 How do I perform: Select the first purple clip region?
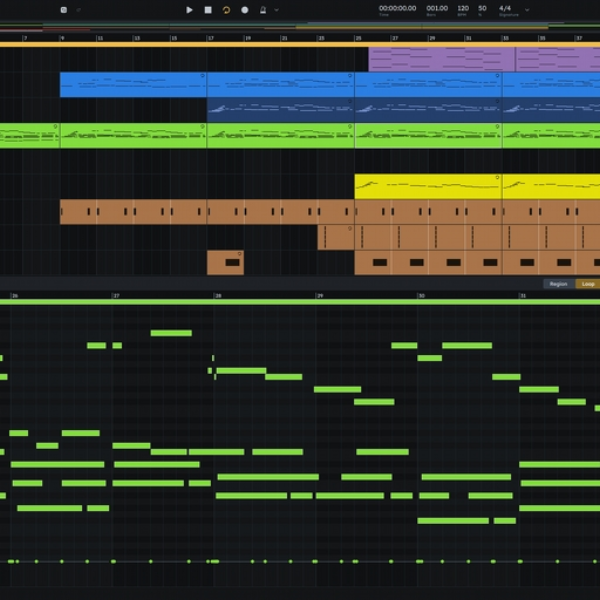[x=442, y=59]
